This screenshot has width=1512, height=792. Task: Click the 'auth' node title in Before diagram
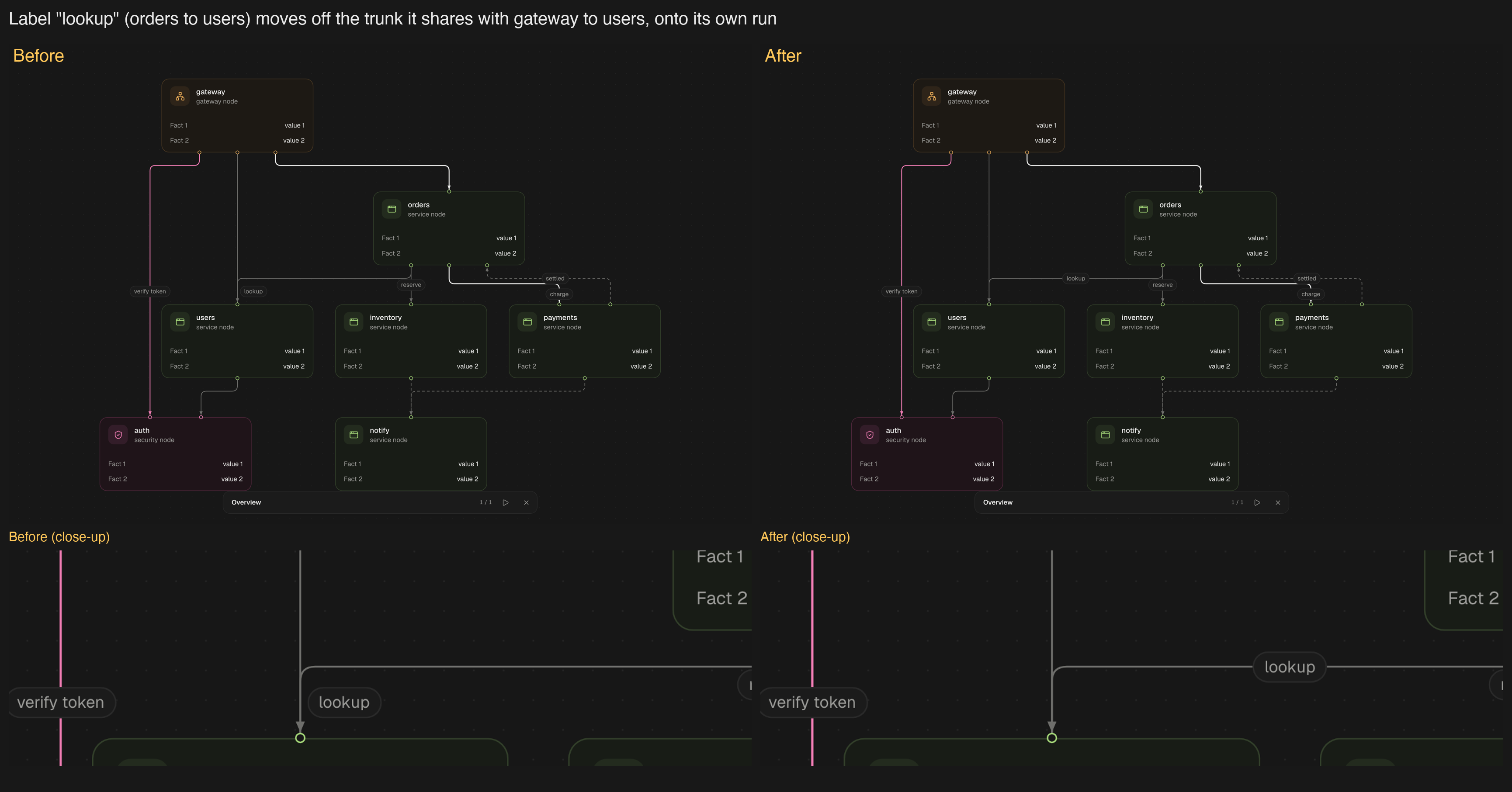click(x=142, y=431)
